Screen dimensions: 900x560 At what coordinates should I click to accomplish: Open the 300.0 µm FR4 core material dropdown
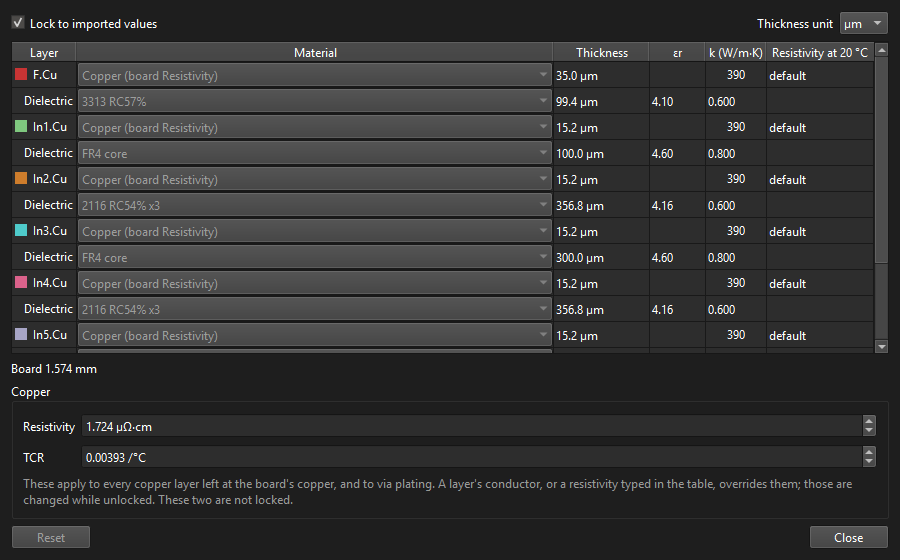pyautogui.click(x=315, y=257)
